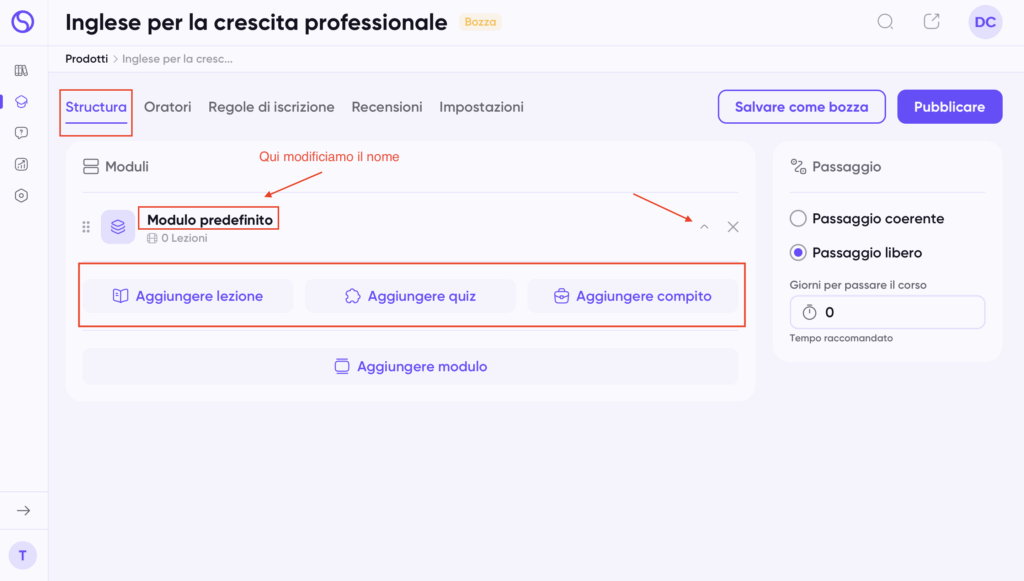1024x581 pixels.
Task: Select the Passaggio libero radio option
Action: 798,253
